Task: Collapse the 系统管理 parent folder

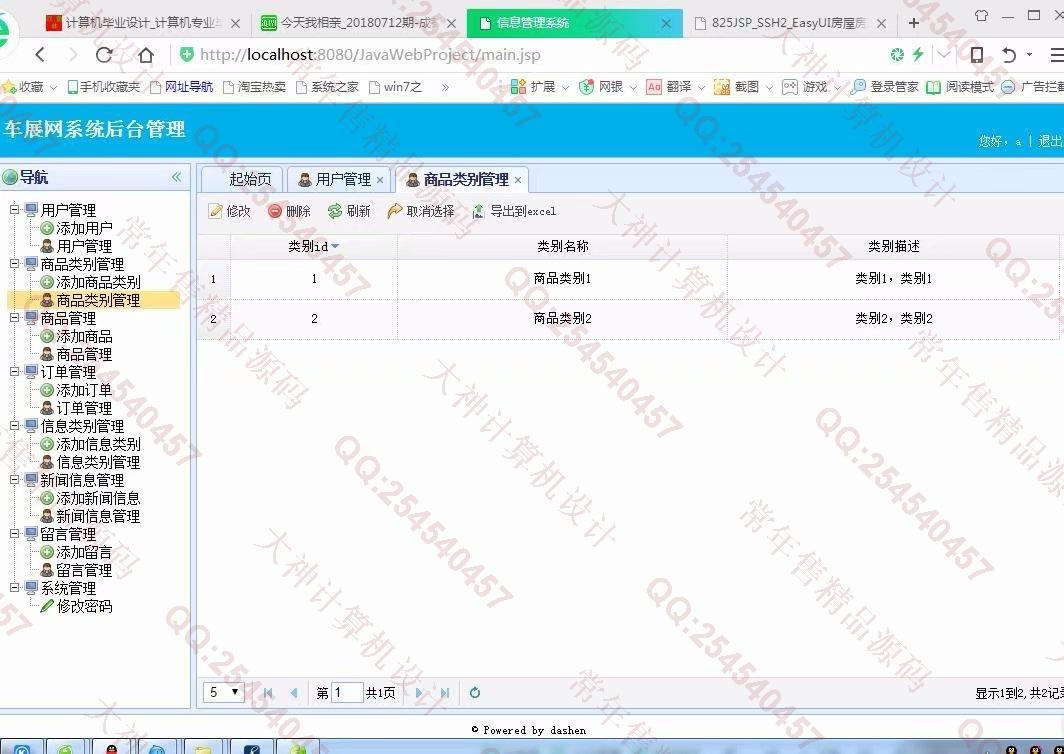Action: click(14, 587)
